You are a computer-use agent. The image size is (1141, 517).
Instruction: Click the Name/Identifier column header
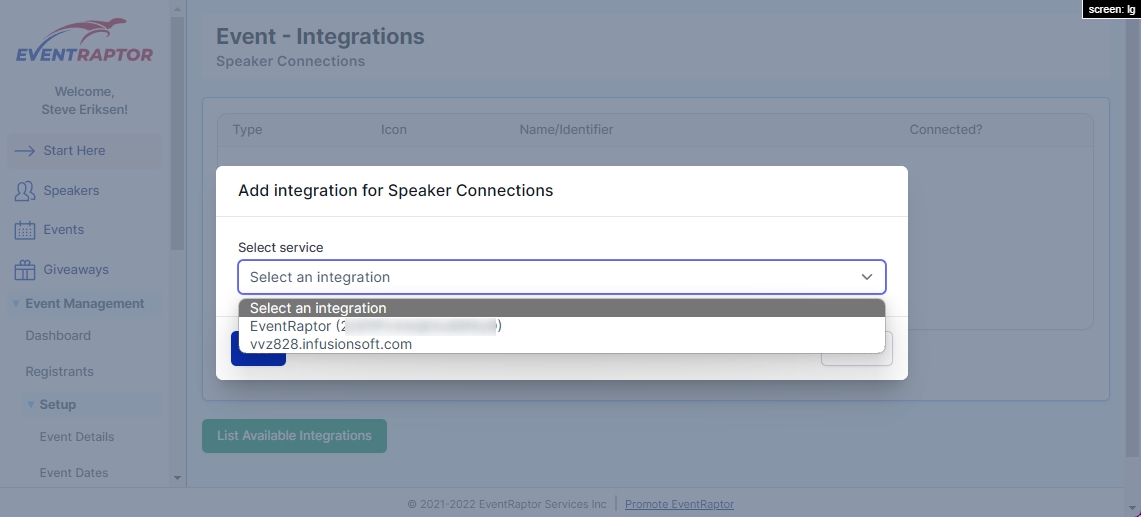[566, 130]
